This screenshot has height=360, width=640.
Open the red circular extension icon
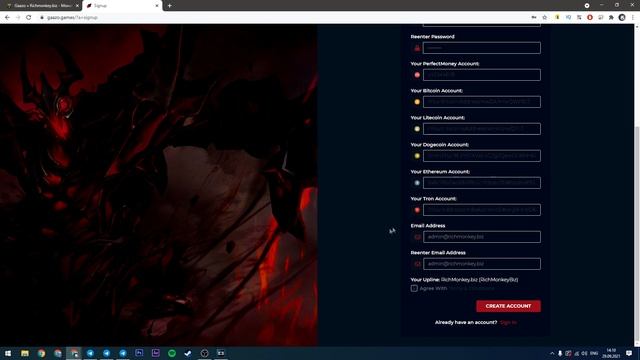(x=590, y=18)
